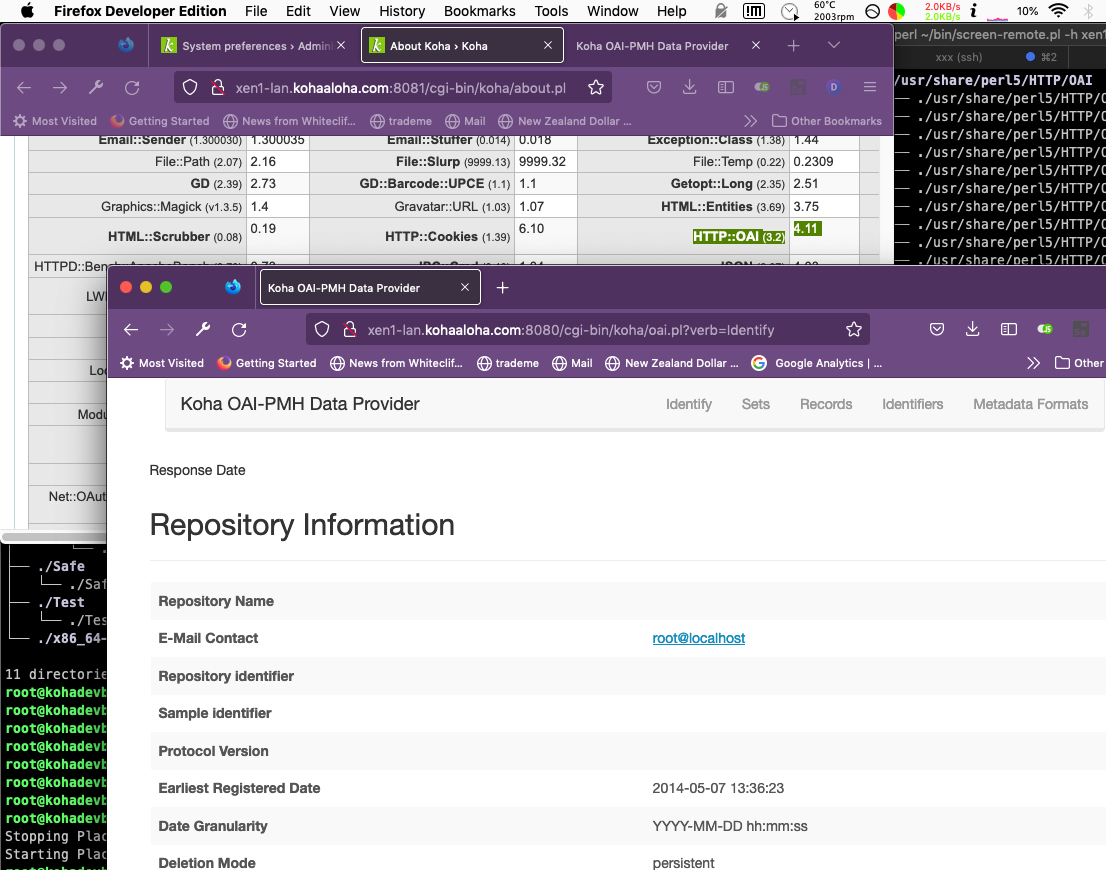Viewport: 1106px width, 870px height.
Task: Show sidebars in the OAI-PMH window
Action: pyautogui.click(x=1009, y=330)
